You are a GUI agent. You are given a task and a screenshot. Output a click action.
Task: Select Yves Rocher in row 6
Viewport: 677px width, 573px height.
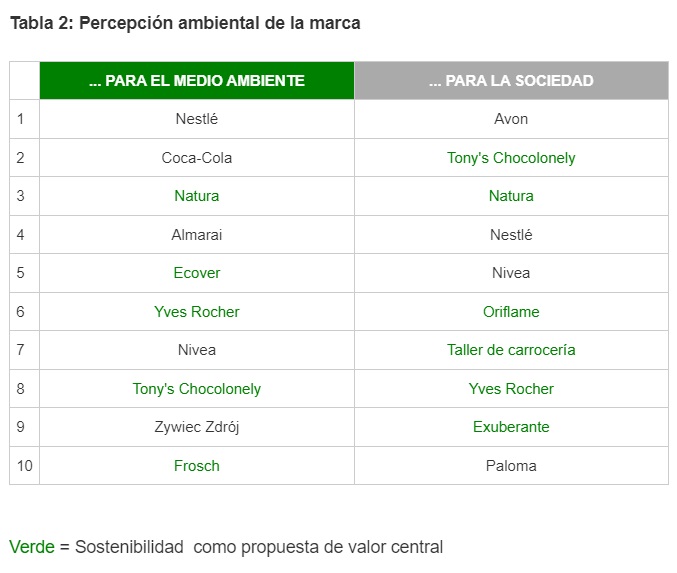(x=197, y=311)
